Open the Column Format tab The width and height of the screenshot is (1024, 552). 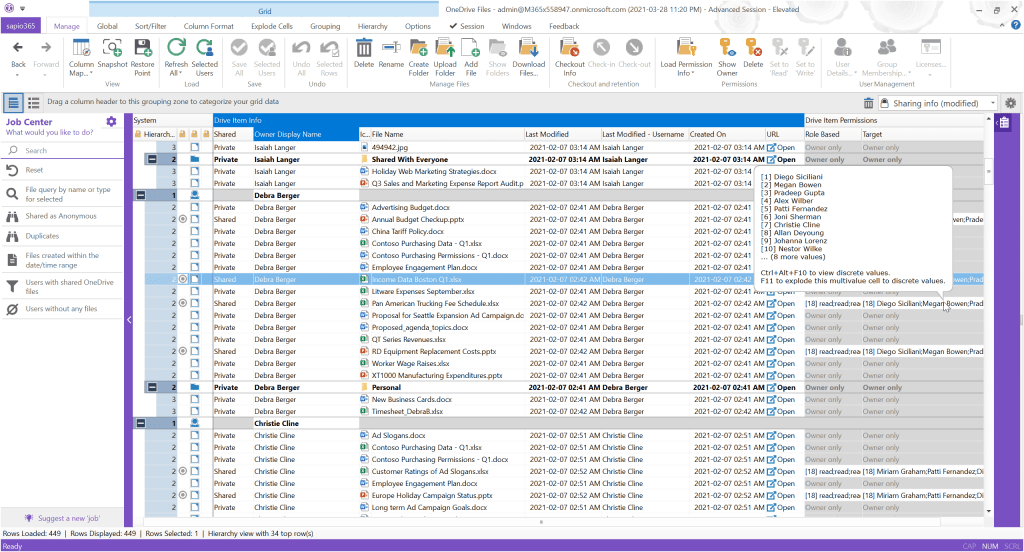[x=208, y=26]
